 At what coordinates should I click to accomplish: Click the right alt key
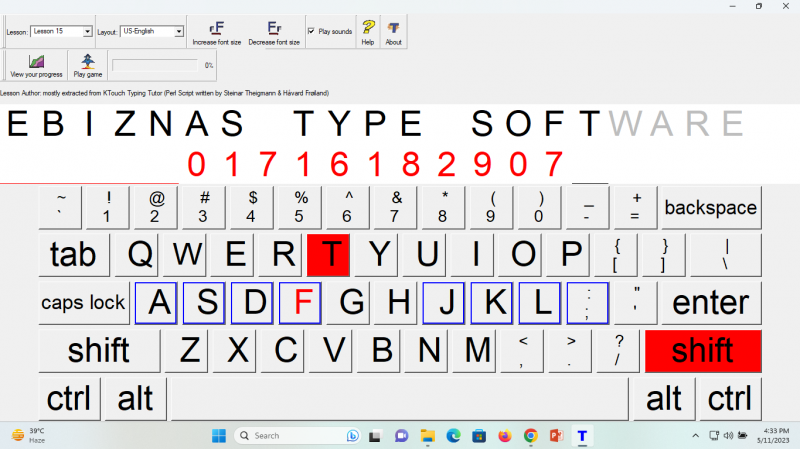click(x=663, y=398)
